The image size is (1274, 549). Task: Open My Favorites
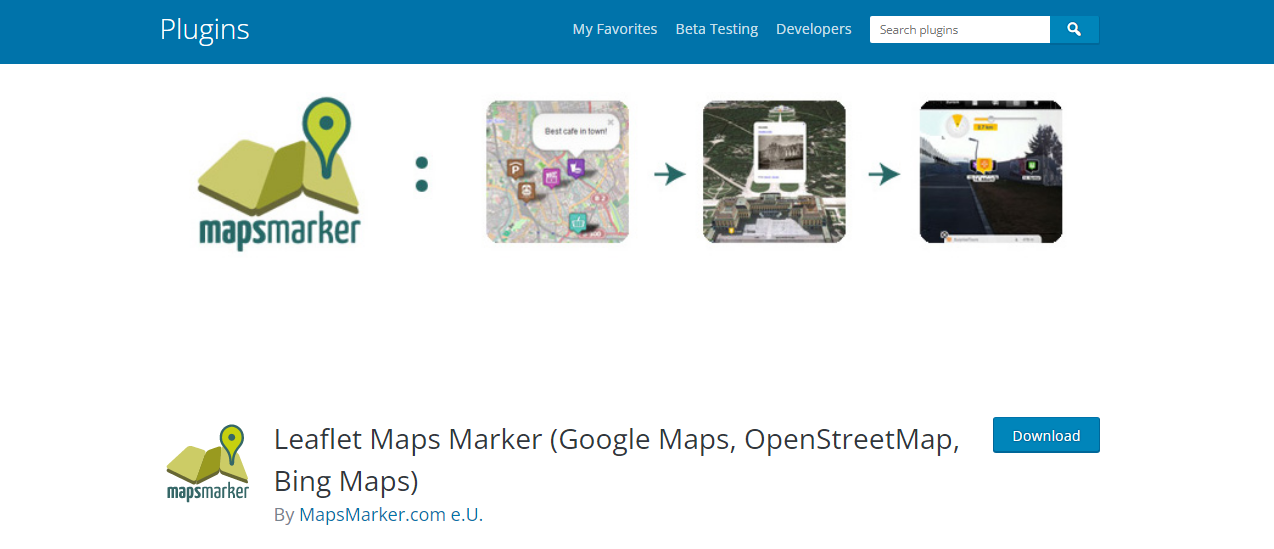(x=615, y=29)
